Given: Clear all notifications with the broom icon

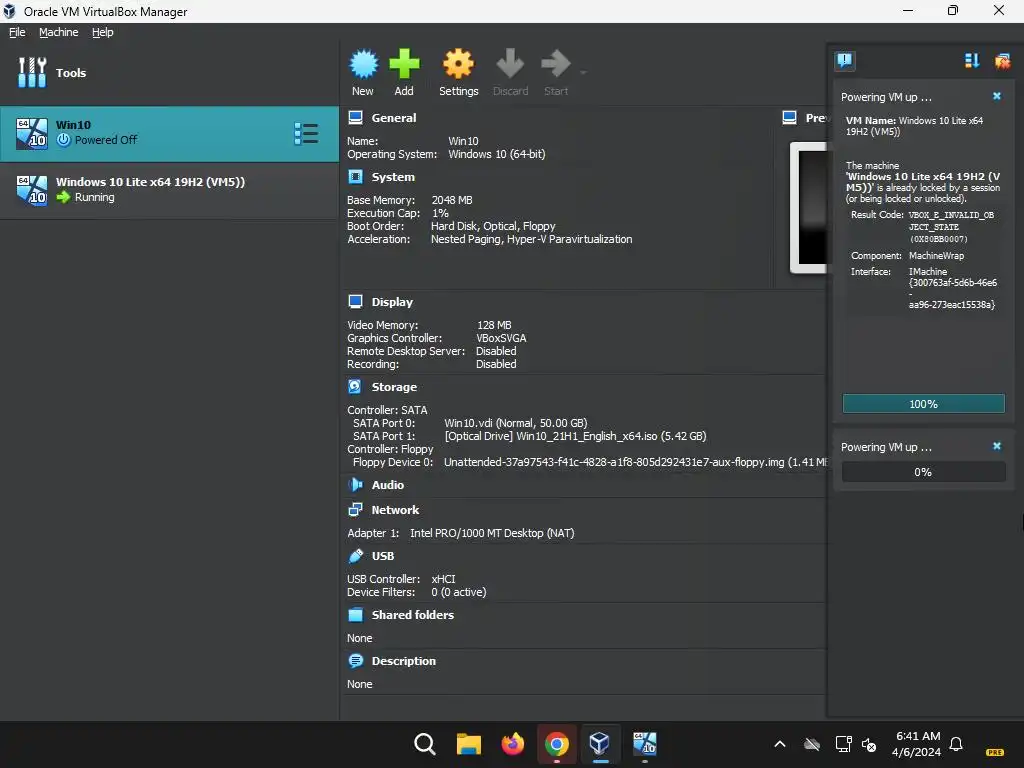Looking at the screenshot, I should [x=1002, y=61].
